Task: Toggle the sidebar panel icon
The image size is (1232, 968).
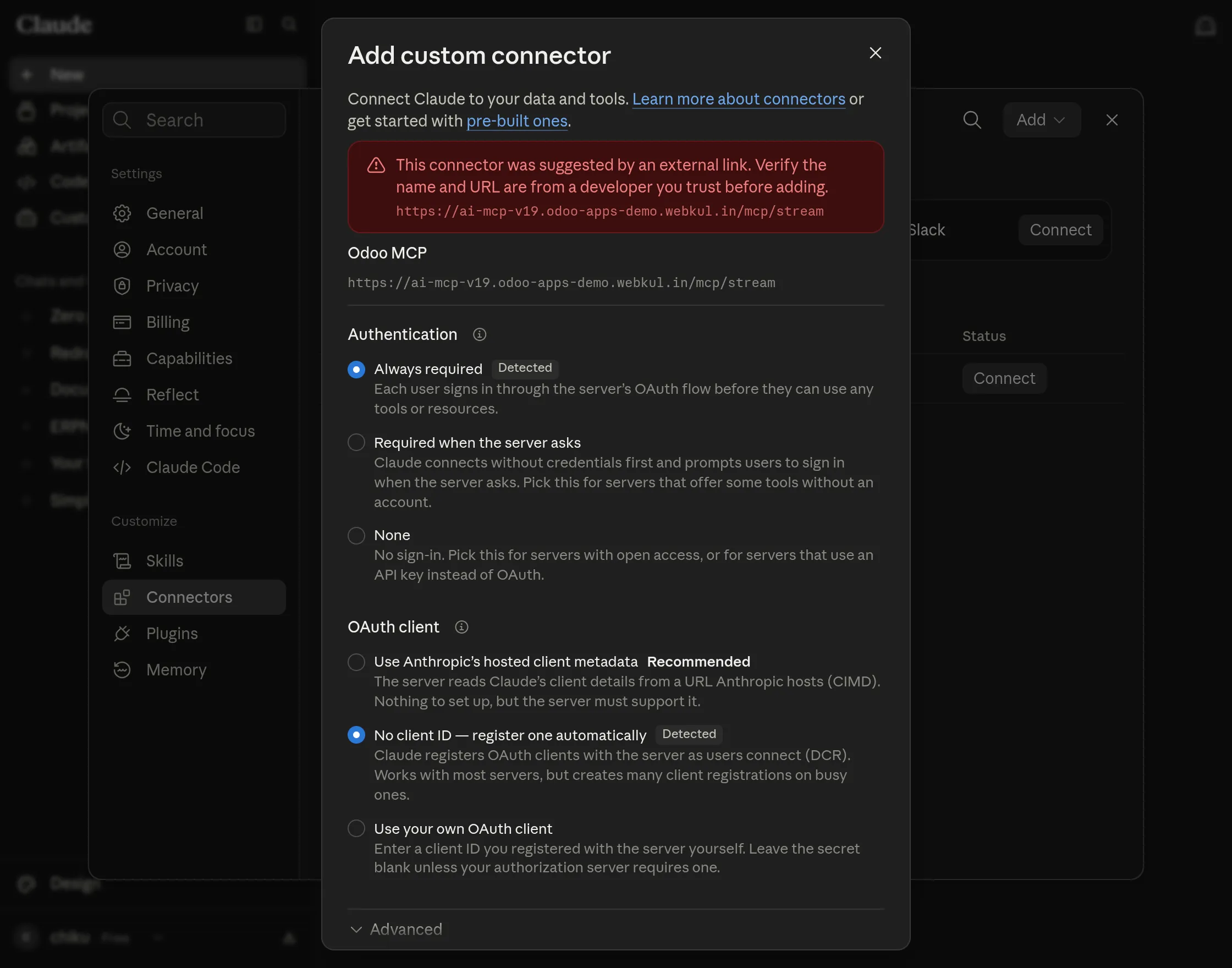Action: coord(255,24)
